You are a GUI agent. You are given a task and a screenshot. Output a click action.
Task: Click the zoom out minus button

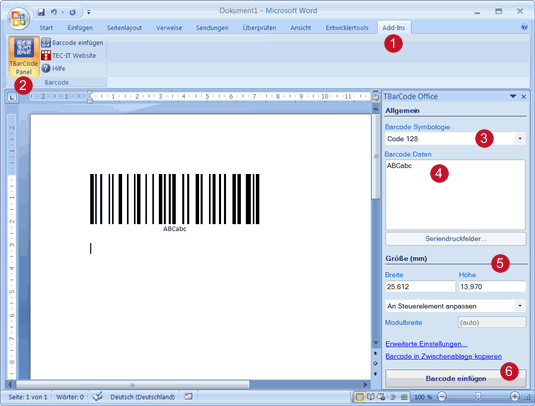coord(442,397)
